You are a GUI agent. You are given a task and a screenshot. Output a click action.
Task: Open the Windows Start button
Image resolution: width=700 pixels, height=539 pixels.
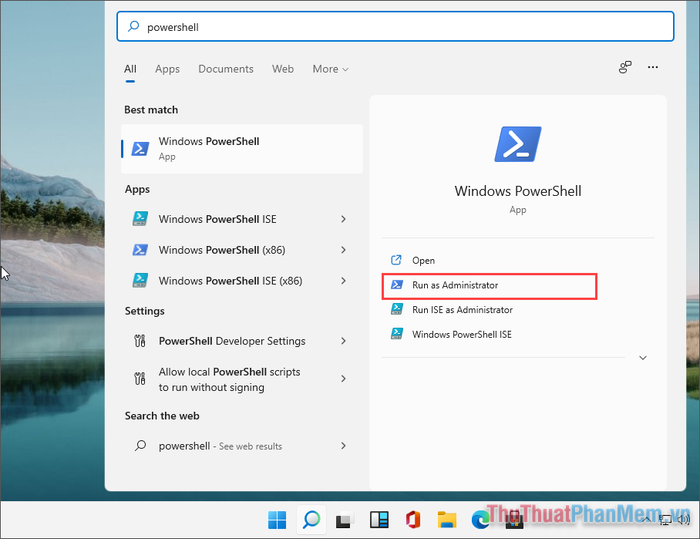[x=277, y=520]
